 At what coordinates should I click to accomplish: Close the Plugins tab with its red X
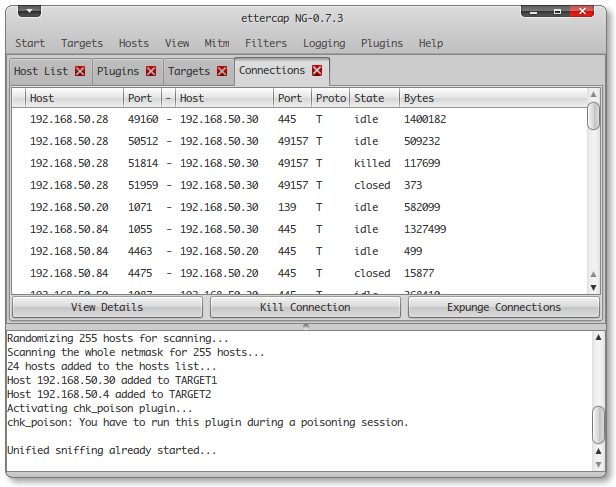pos(151,71)
